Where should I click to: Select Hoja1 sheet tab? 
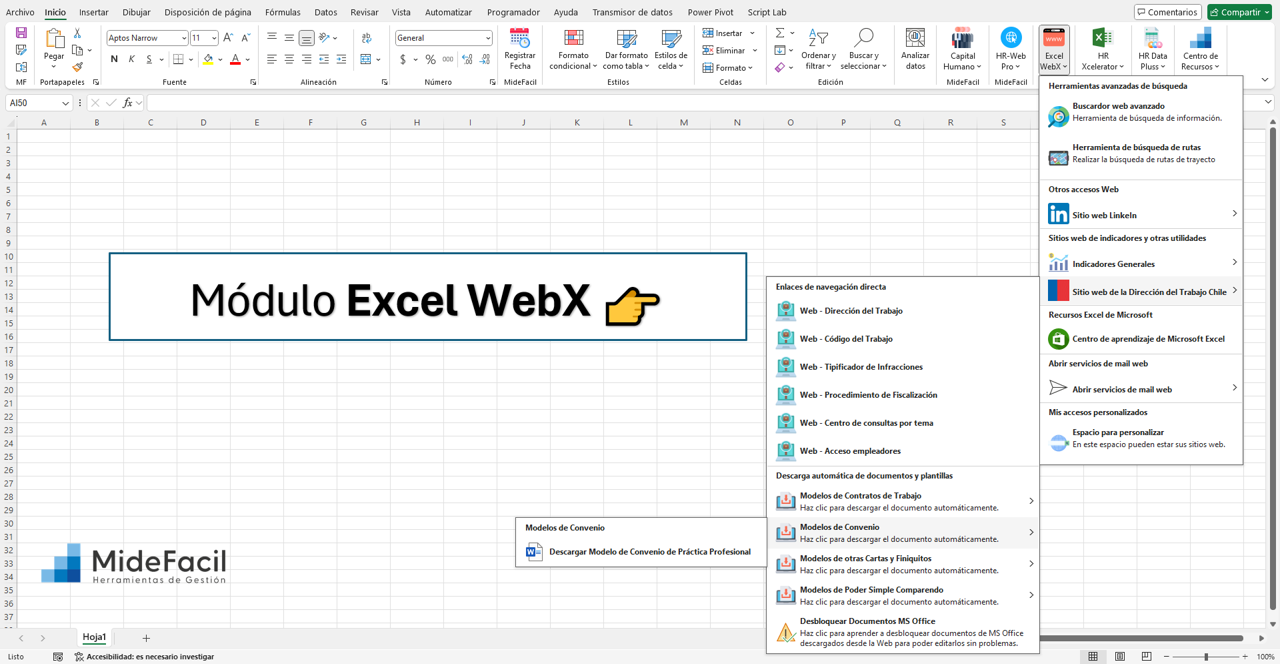tap(94, 637)
